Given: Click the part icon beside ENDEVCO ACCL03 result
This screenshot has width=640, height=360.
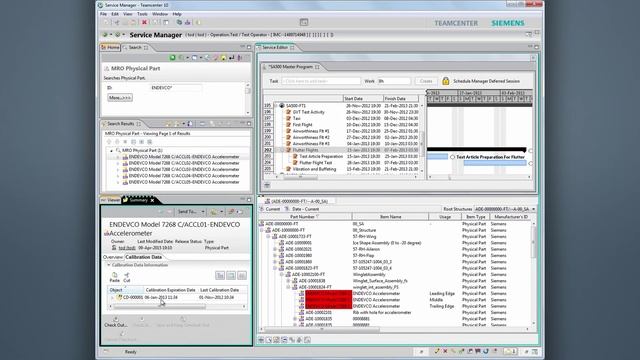Looking at the screenshot, I should 125,169.
